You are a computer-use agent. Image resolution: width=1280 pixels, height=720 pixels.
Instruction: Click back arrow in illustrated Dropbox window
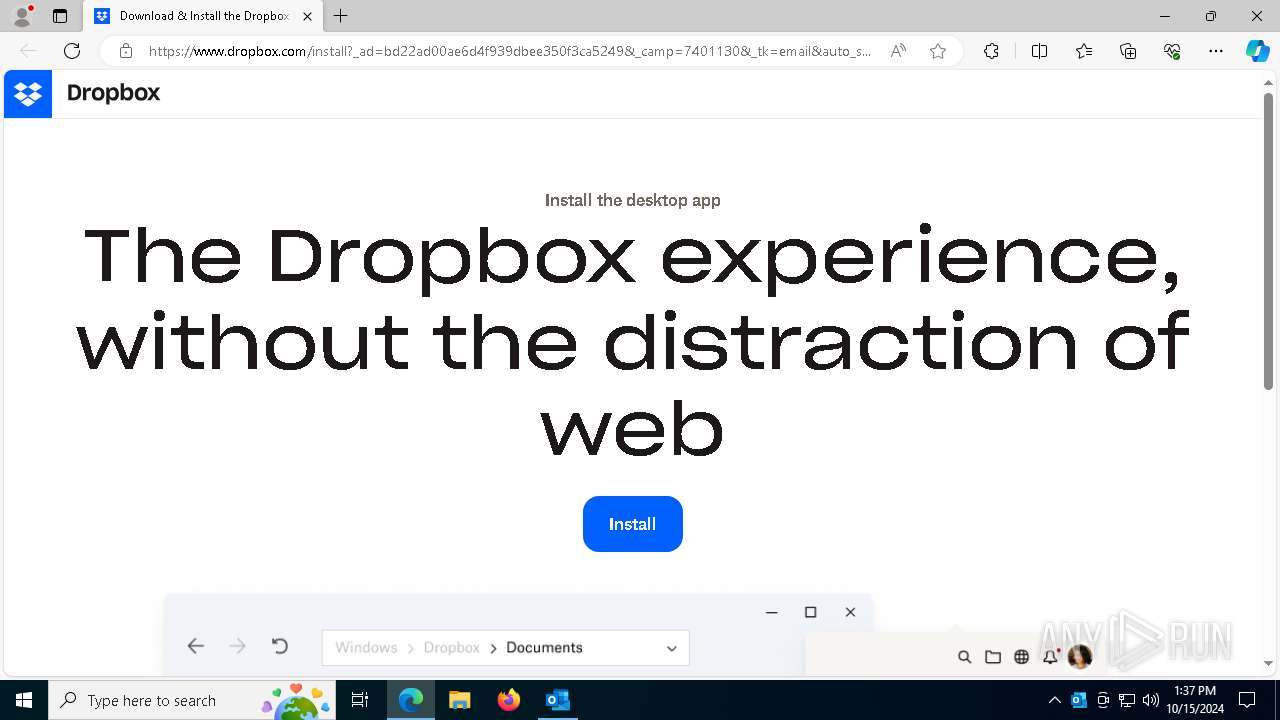196,647
